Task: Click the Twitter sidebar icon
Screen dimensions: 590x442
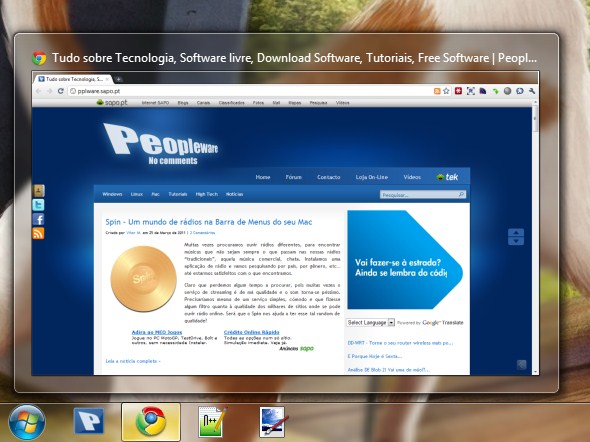Action: coord(38,205)
